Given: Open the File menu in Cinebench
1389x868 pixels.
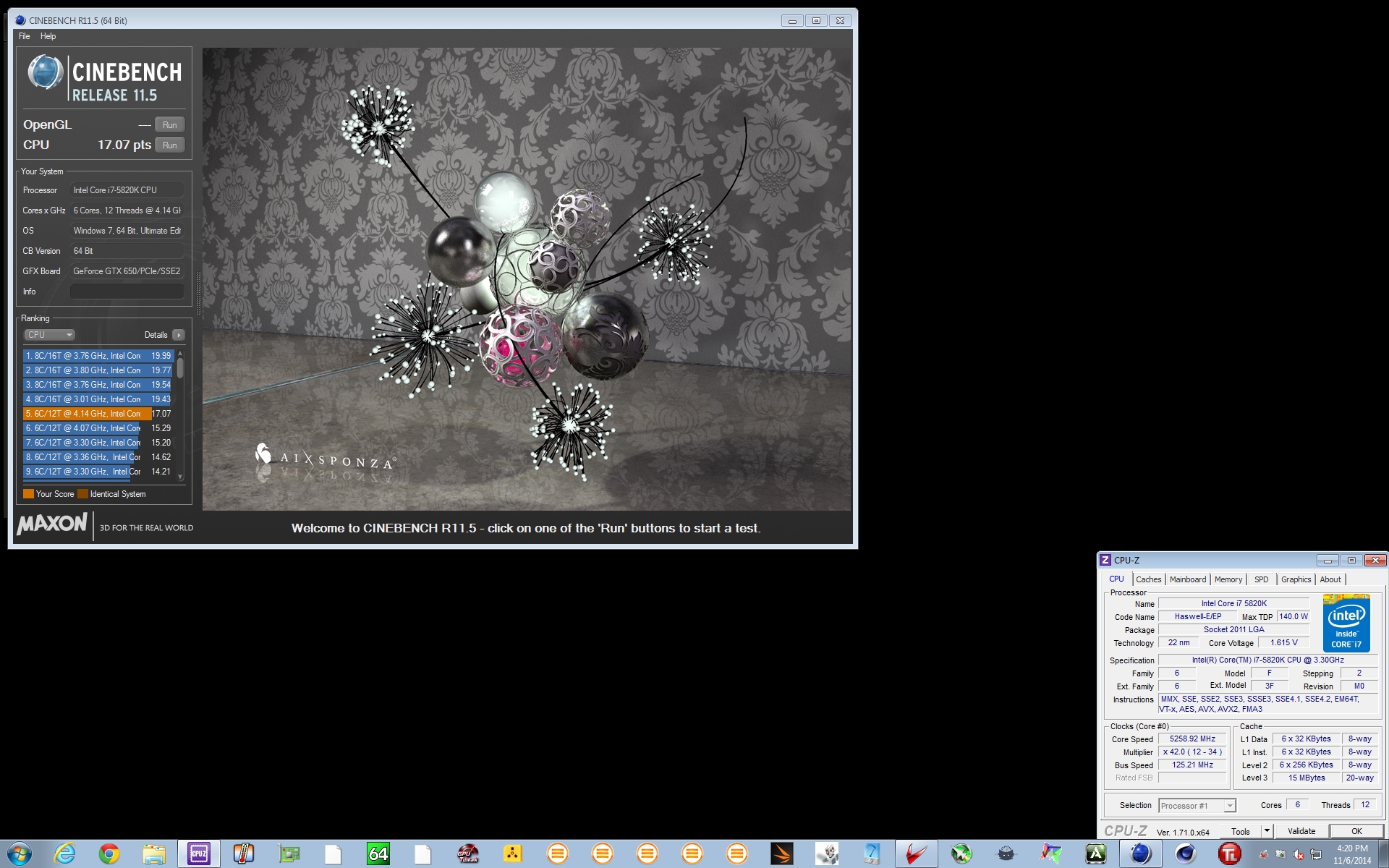Looking at the screenshot, I should click(24, 36).
